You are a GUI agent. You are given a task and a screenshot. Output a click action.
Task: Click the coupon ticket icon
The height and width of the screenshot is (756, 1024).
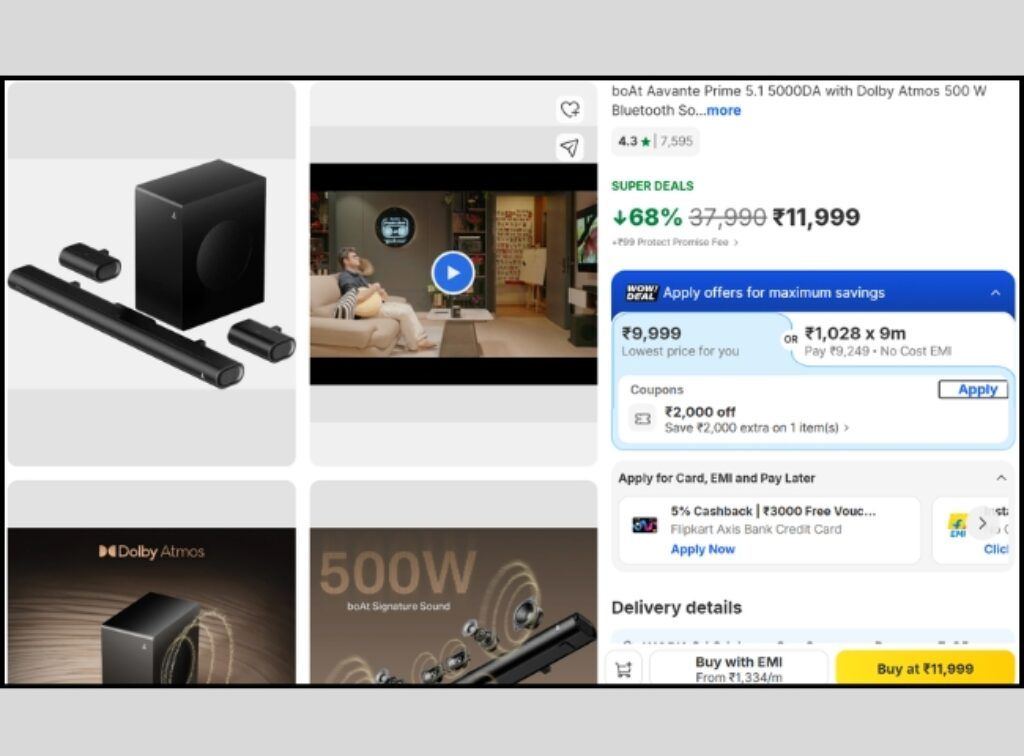(643, 419)
